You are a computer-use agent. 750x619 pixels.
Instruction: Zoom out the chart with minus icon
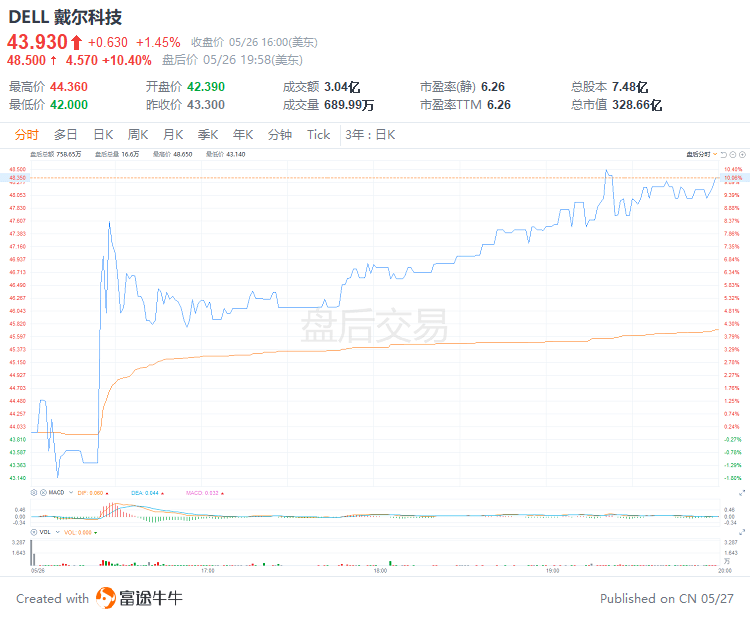pyautogui.click(x=733, y=154)
